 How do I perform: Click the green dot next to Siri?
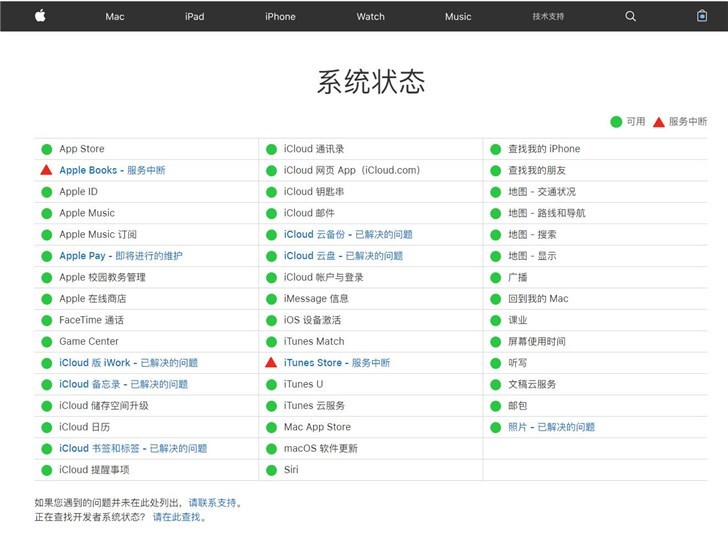[x=272, y=470]
